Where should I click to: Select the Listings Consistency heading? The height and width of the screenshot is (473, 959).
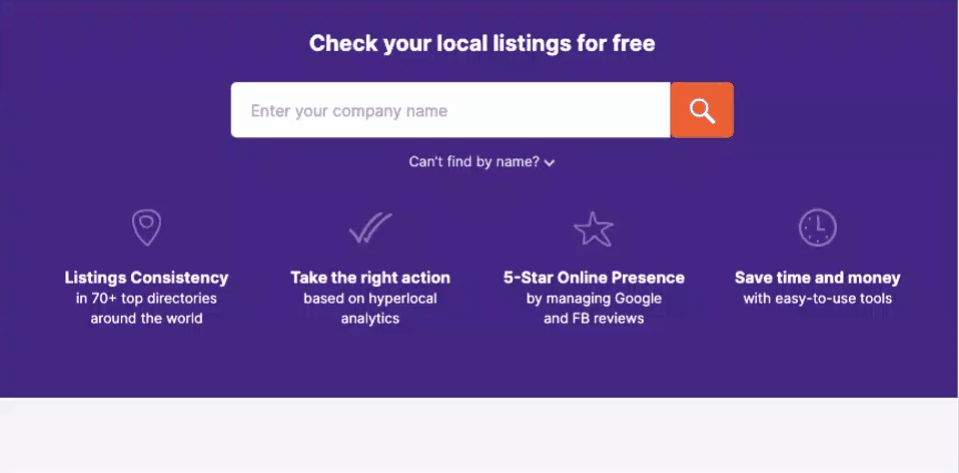[x=146, y=278]
